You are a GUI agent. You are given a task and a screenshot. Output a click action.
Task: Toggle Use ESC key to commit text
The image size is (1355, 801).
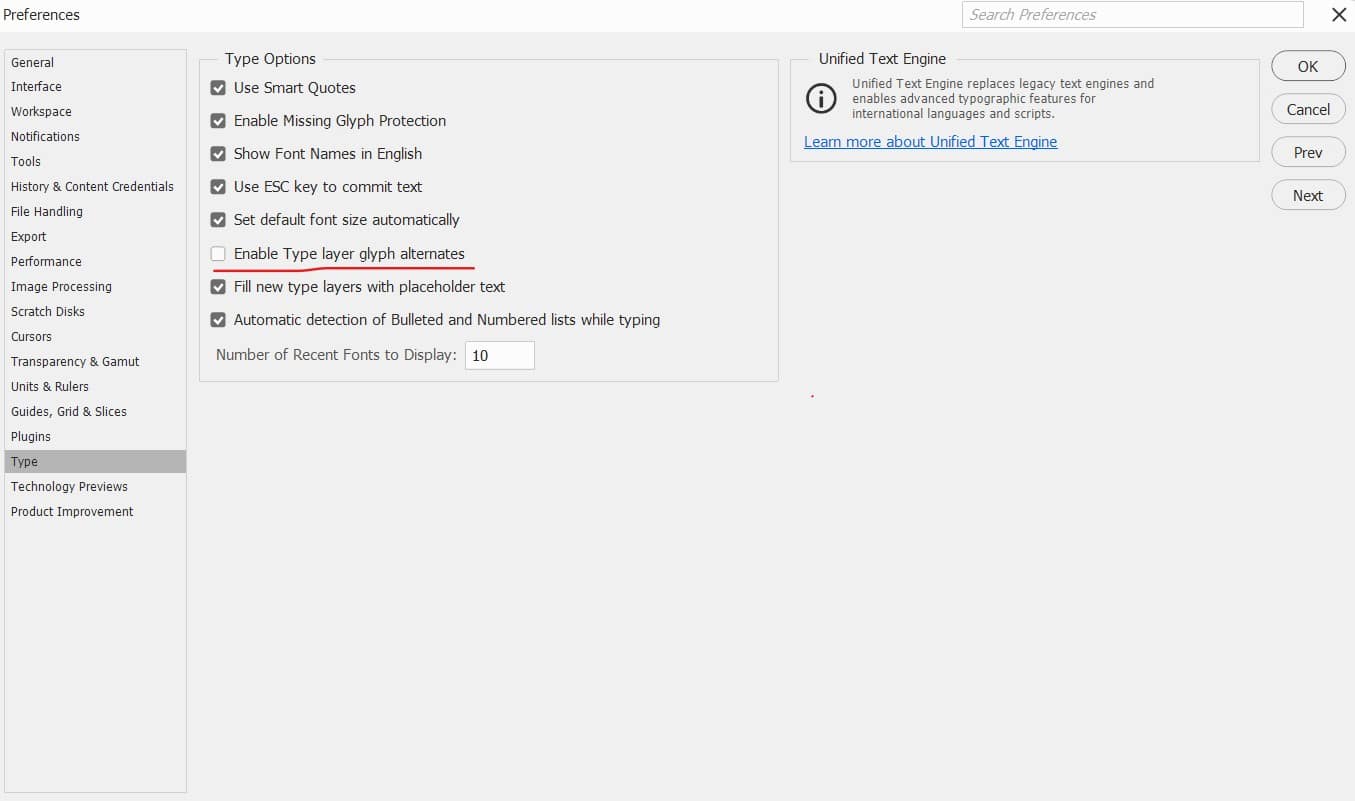[218, 187]
